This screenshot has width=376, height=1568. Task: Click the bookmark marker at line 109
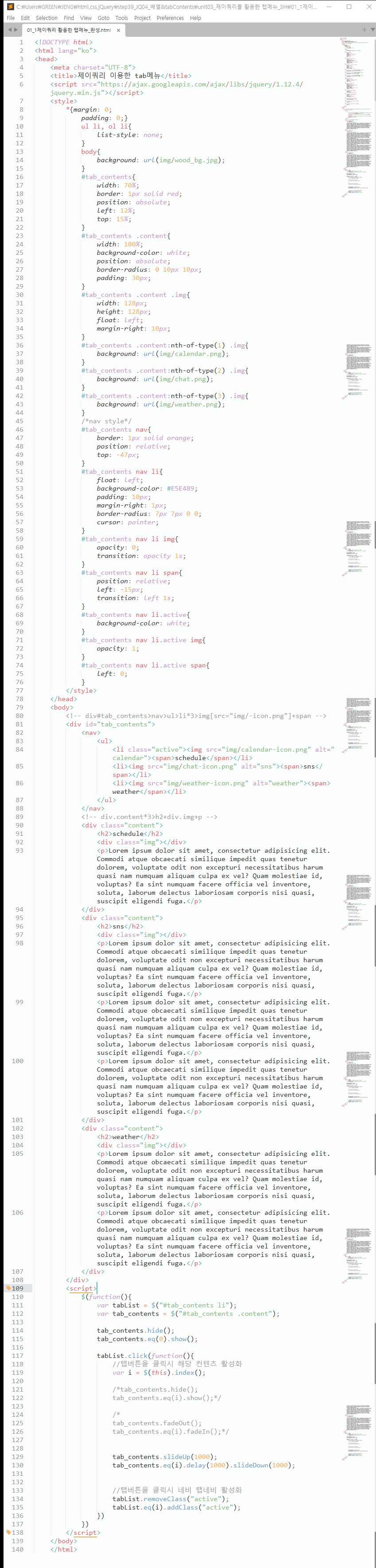click(8, 1288)
